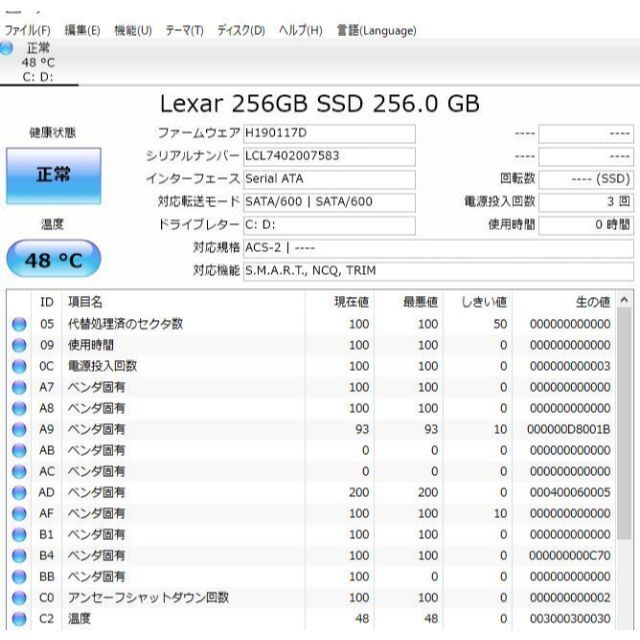Click the status orb for row AF

click(19, 513)
